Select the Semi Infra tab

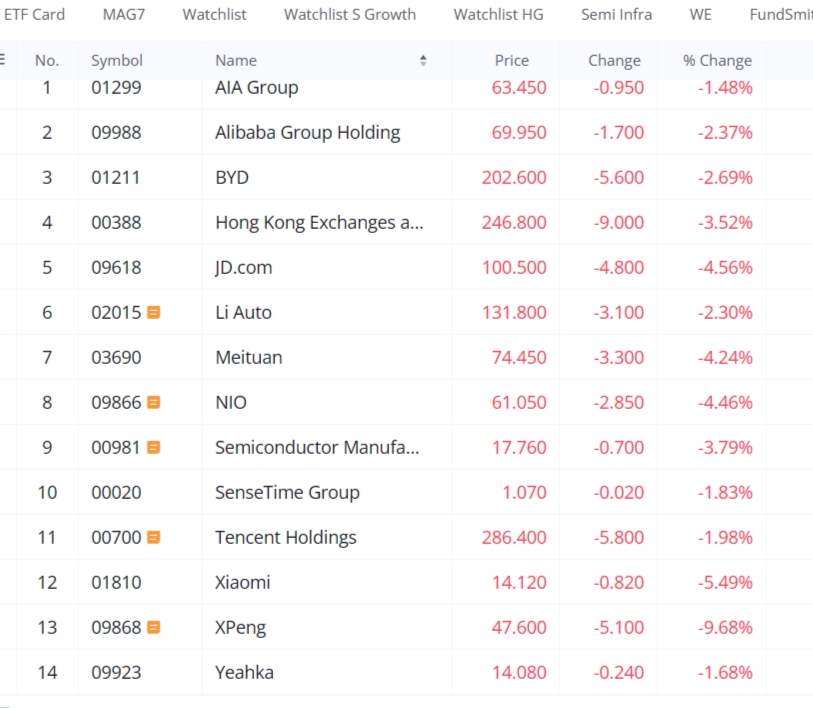coord(616,14)
